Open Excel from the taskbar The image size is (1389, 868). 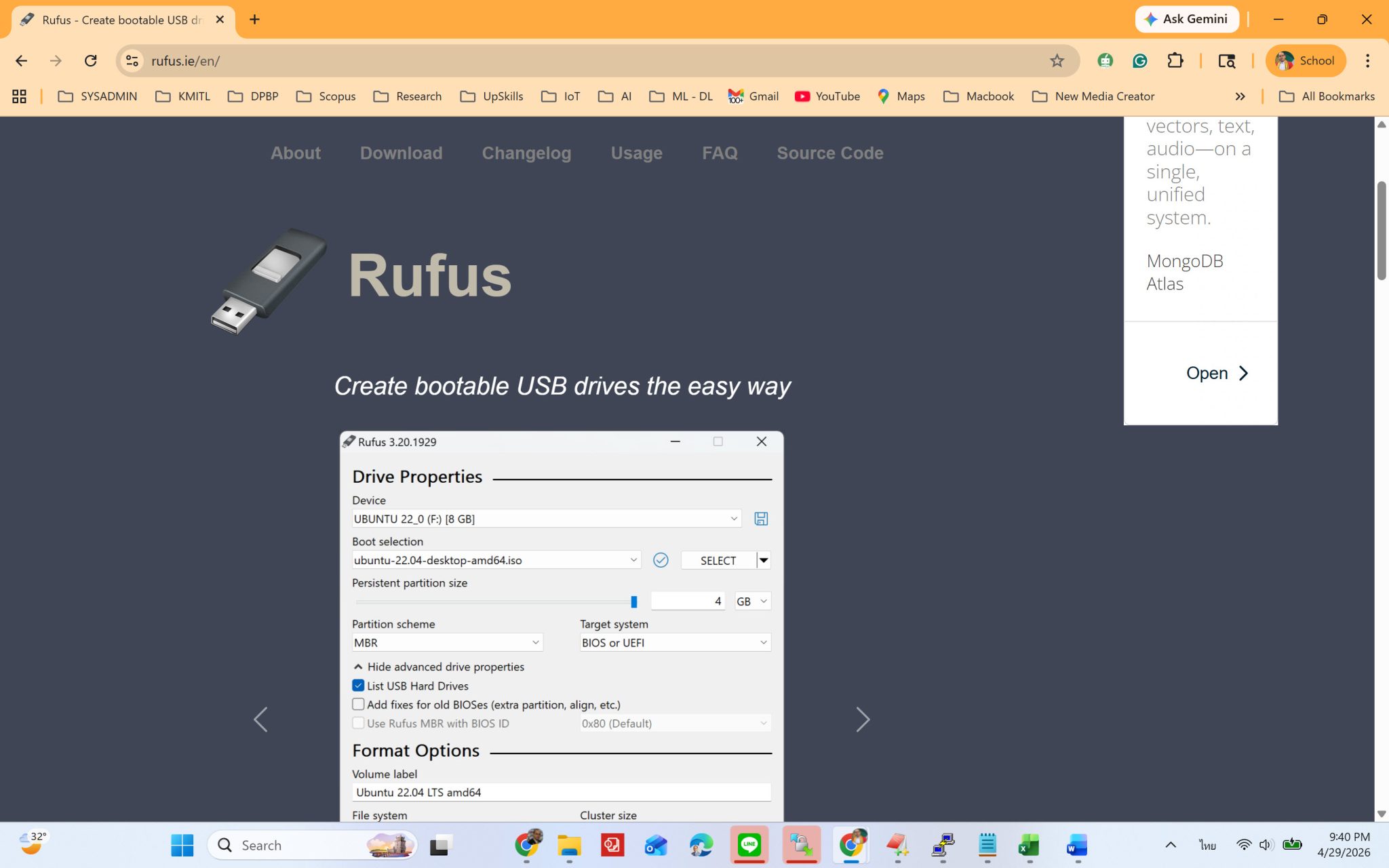click(1029, 845)
